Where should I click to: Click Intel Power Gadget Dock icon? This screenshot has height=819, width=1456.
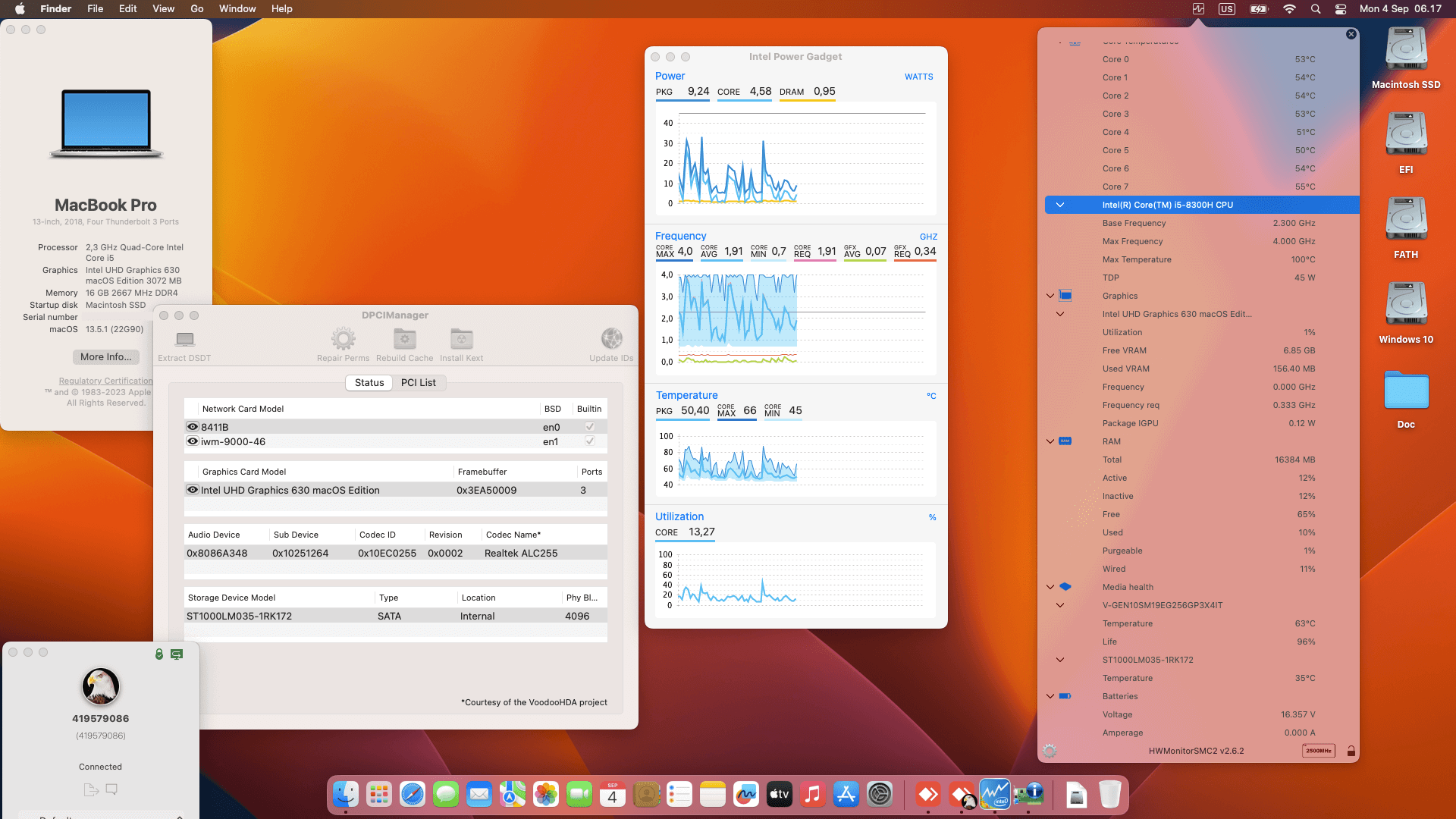pyautogui.click(x=995, y=794)
